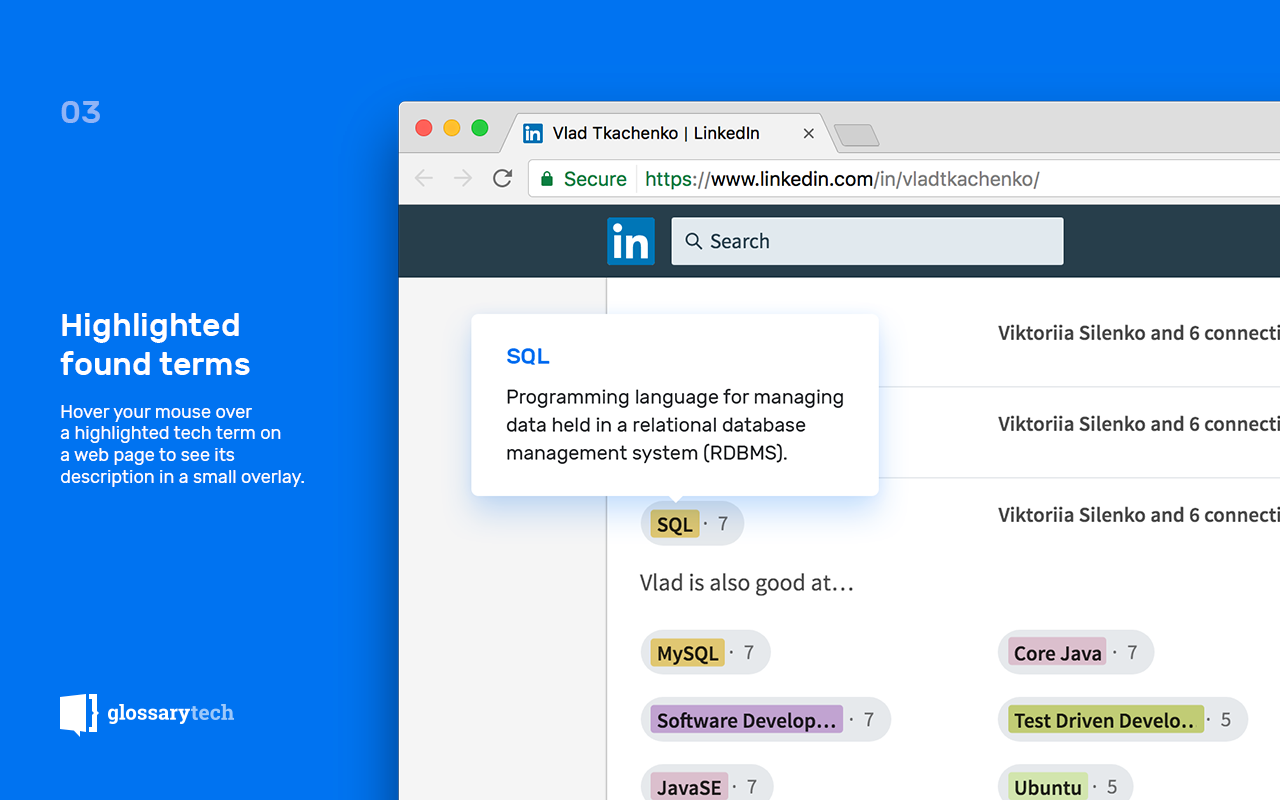Click the magnifier icon in the search box
Screen dimensions: 1280x800
(x=693, y=241)
